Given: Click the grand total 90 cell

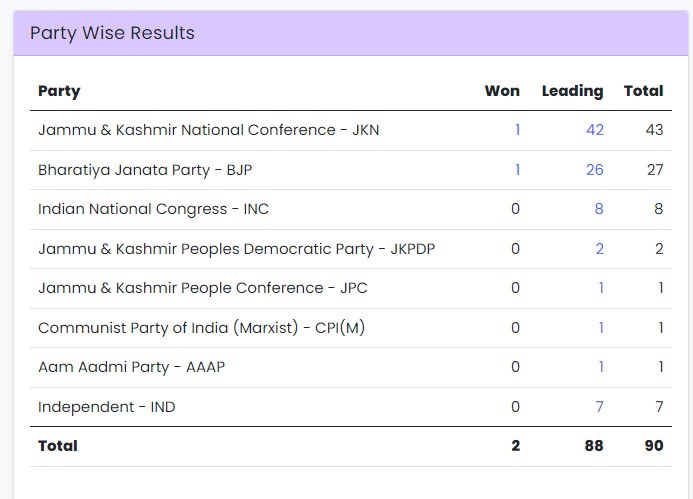Looking at the screenshot, I should (653, 446).
